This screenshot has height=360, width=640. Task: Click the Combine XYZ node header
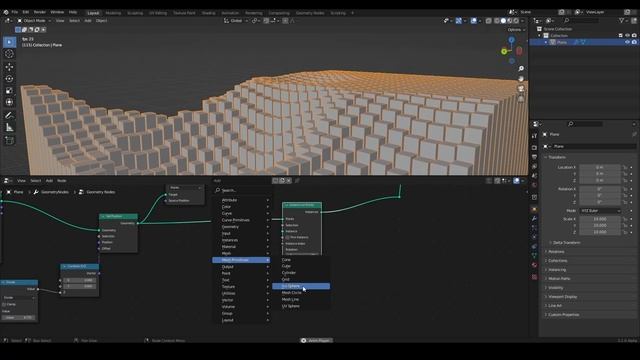pyautogui.click(x=80, y=266)
